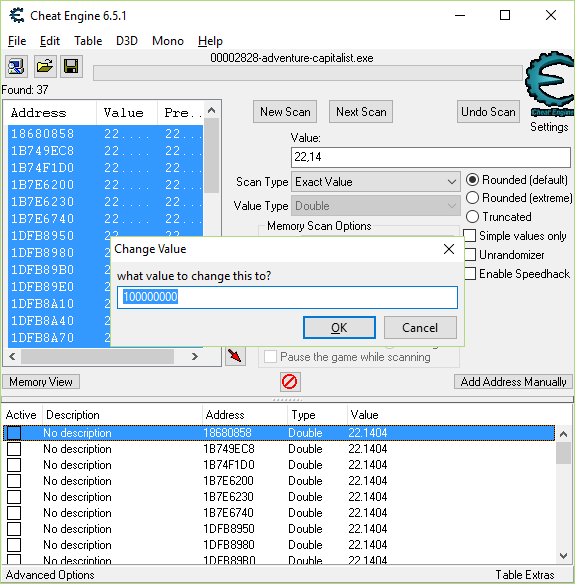Click the Type column header in address table
This screenshot has height=584, width=575.
[x=317, y=415]
